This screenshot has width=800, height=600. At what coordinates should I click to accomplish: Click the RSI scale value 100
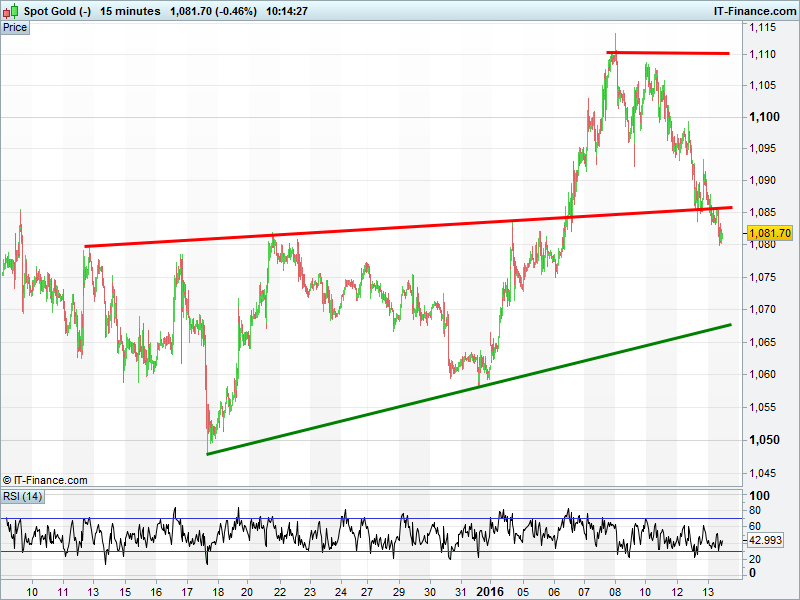(x=758, y=496)
